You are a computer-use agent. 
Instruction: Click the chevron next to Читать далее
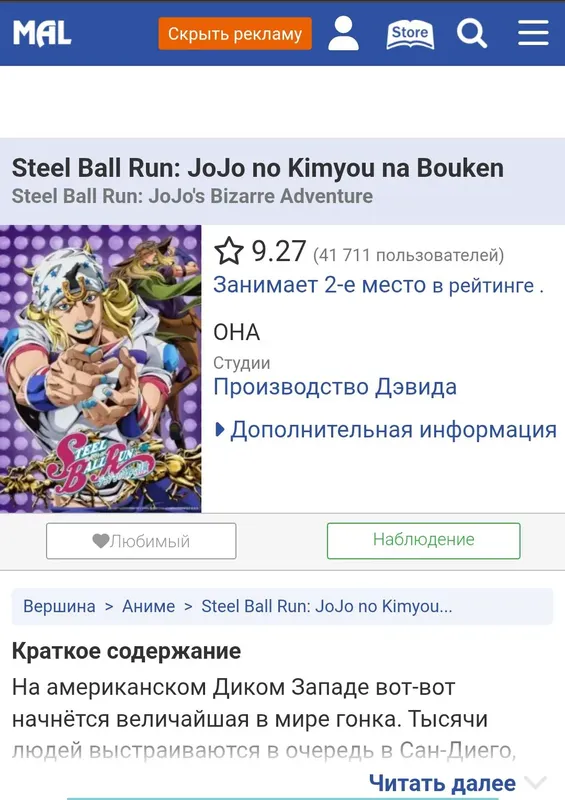[x=535, y=783]
